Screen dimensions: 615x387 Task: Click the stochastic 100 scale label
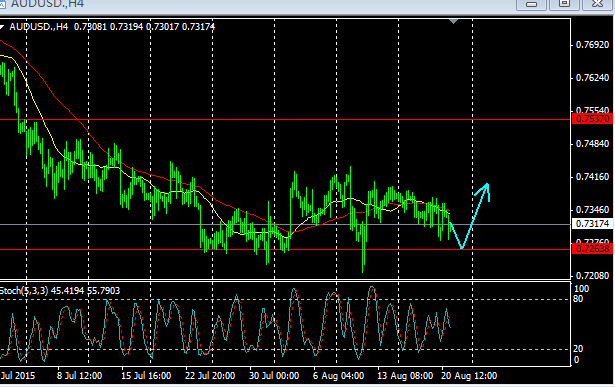pos(581,289)
